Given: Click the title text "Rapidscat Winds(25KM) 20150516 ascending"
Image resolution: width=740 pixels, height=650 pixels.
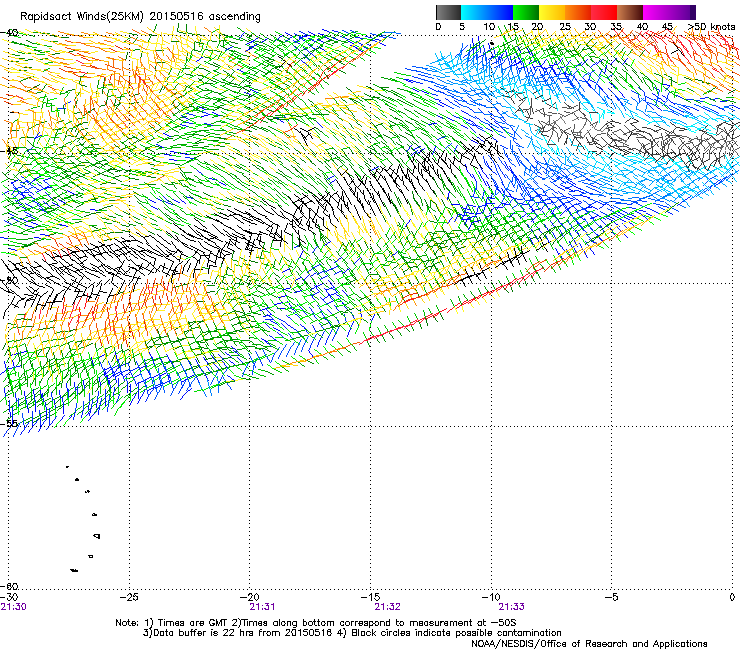Looking at the screenshot, I should click(140, 17).
